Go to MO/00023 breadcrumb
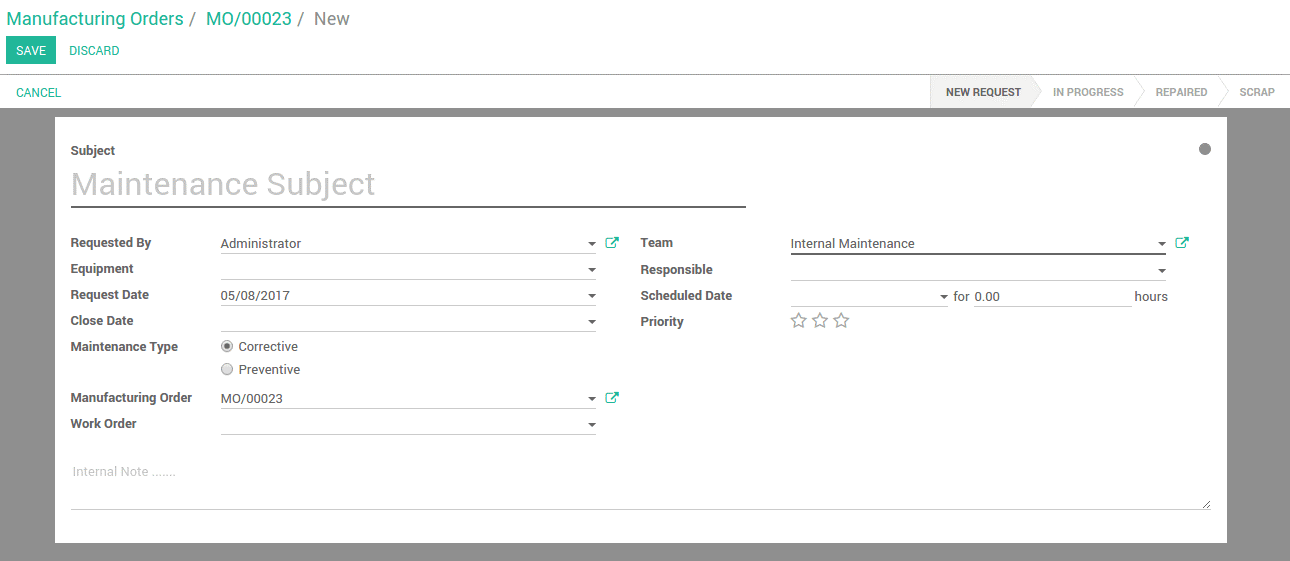This screenshot has height=561, width=1290. coord(249,19)
